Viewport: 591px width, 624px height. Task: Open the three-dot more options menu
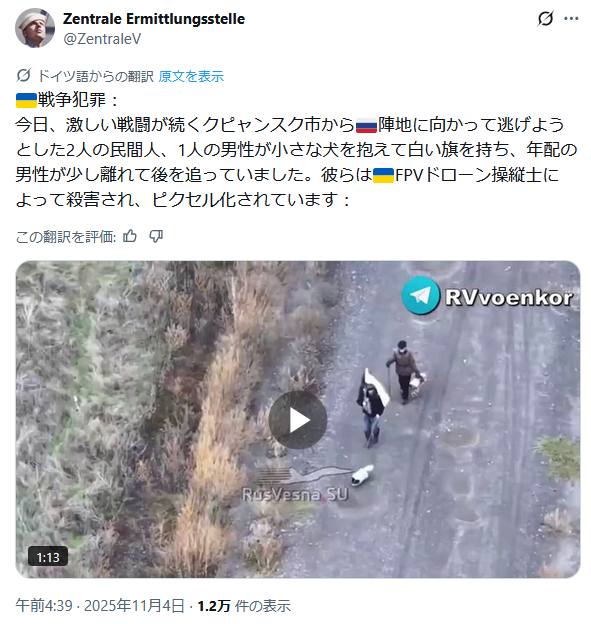[571, 18]
